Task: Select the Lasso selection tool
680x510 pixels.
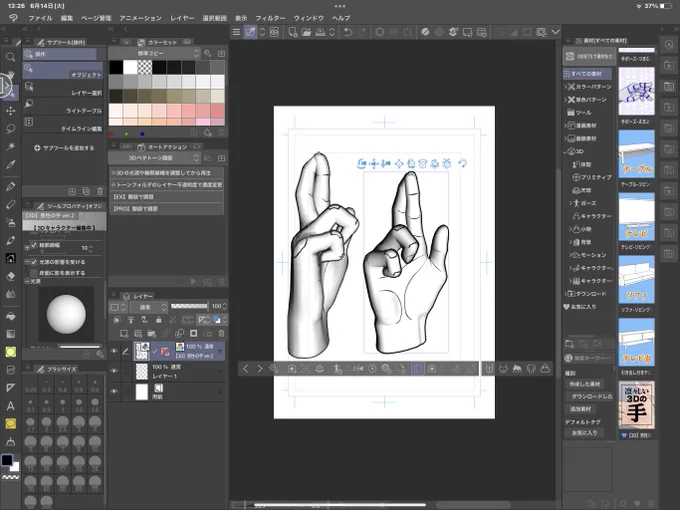Action: click(10, 129)
